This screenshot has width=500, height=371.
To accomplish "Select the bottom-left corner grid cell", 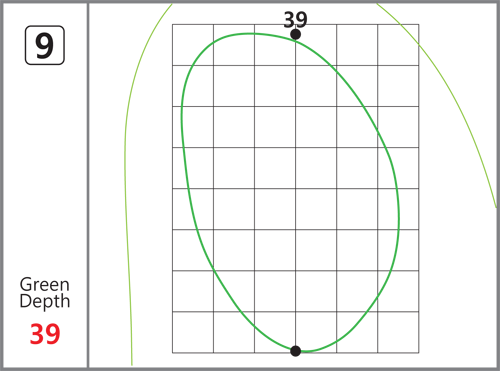I will 193,332.
